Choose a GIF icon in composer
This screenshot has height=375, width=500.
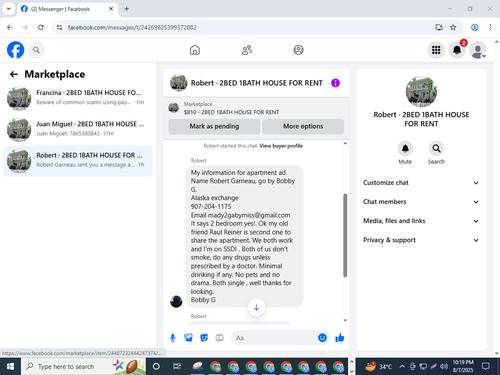coord(219,338)
